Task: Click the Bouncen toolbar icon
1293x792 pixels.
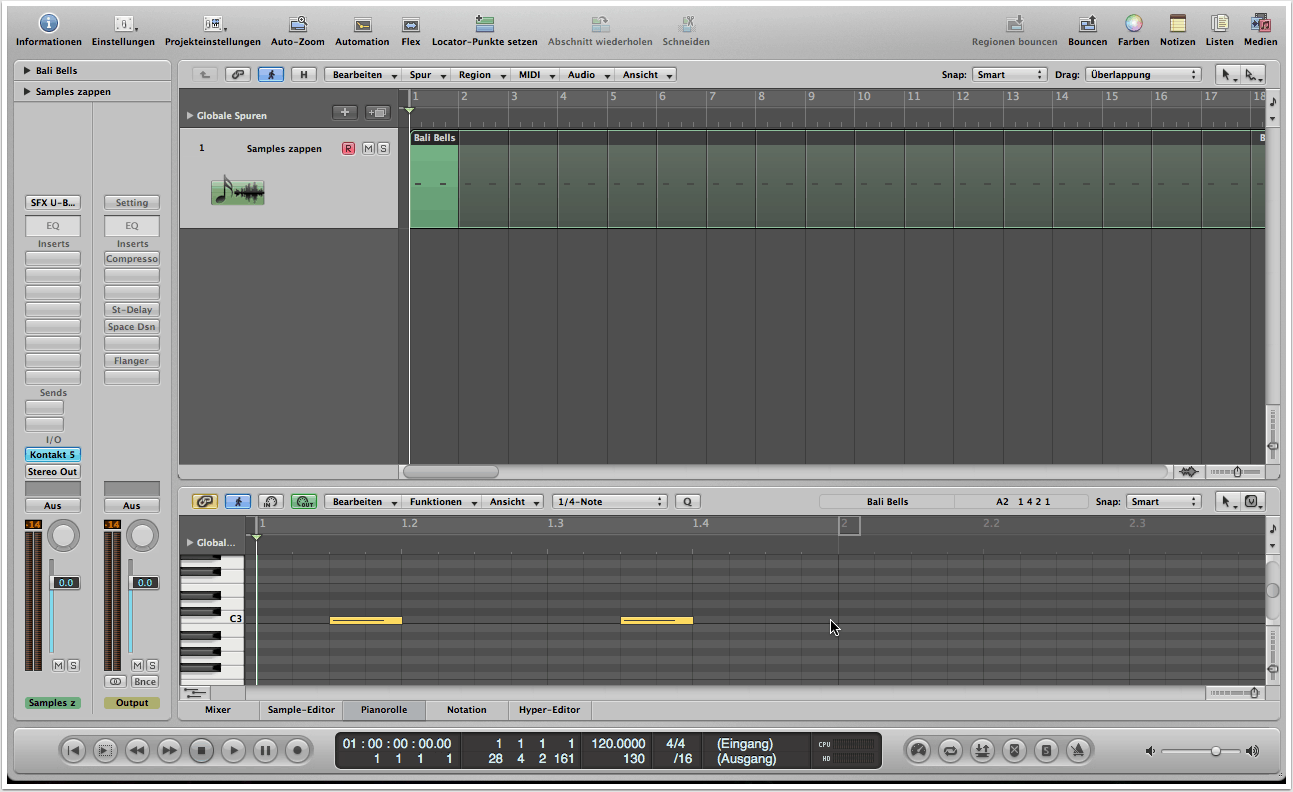Action: coord(1087,24)
